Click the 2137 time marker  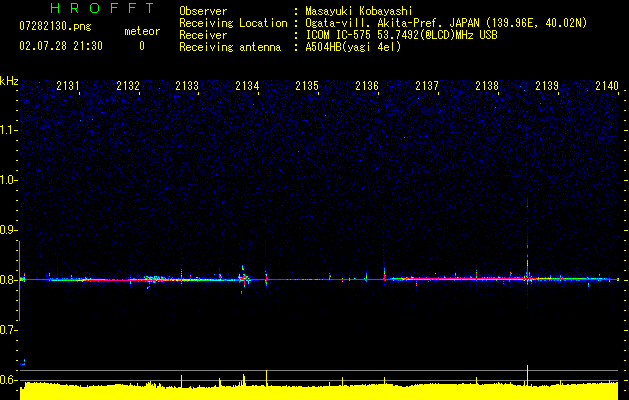pyautogui.click(x=427, y=86)
